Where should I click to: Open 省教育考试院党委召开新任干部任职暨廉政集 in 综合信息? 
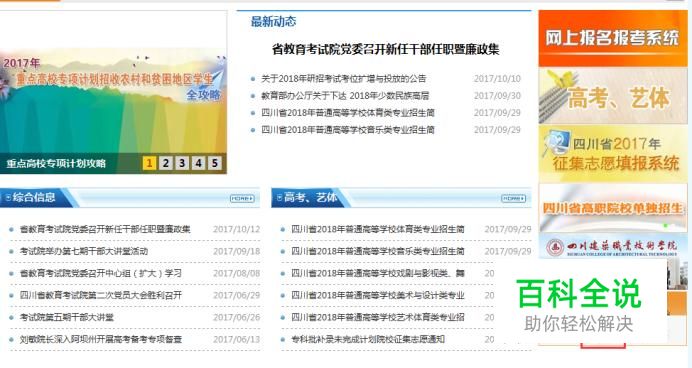pos(105,229)
